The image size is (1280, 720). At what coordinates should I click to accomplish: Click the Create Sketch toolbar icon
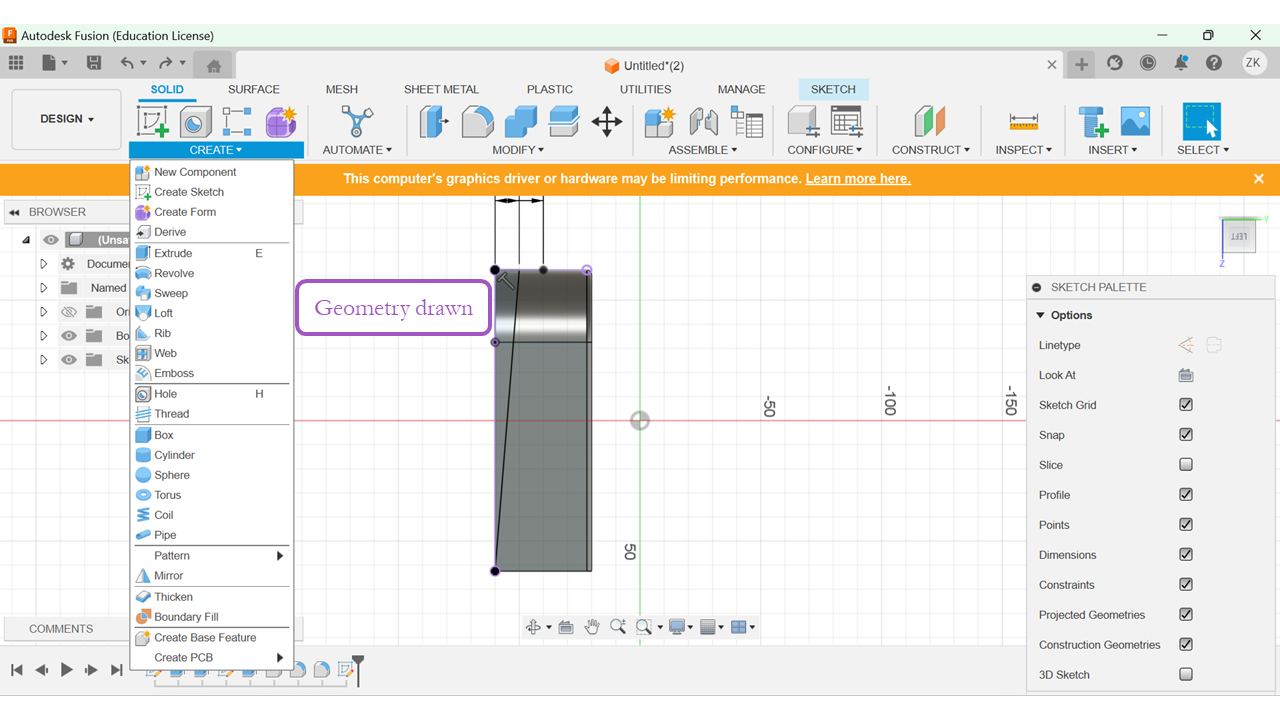coord(153,122)
